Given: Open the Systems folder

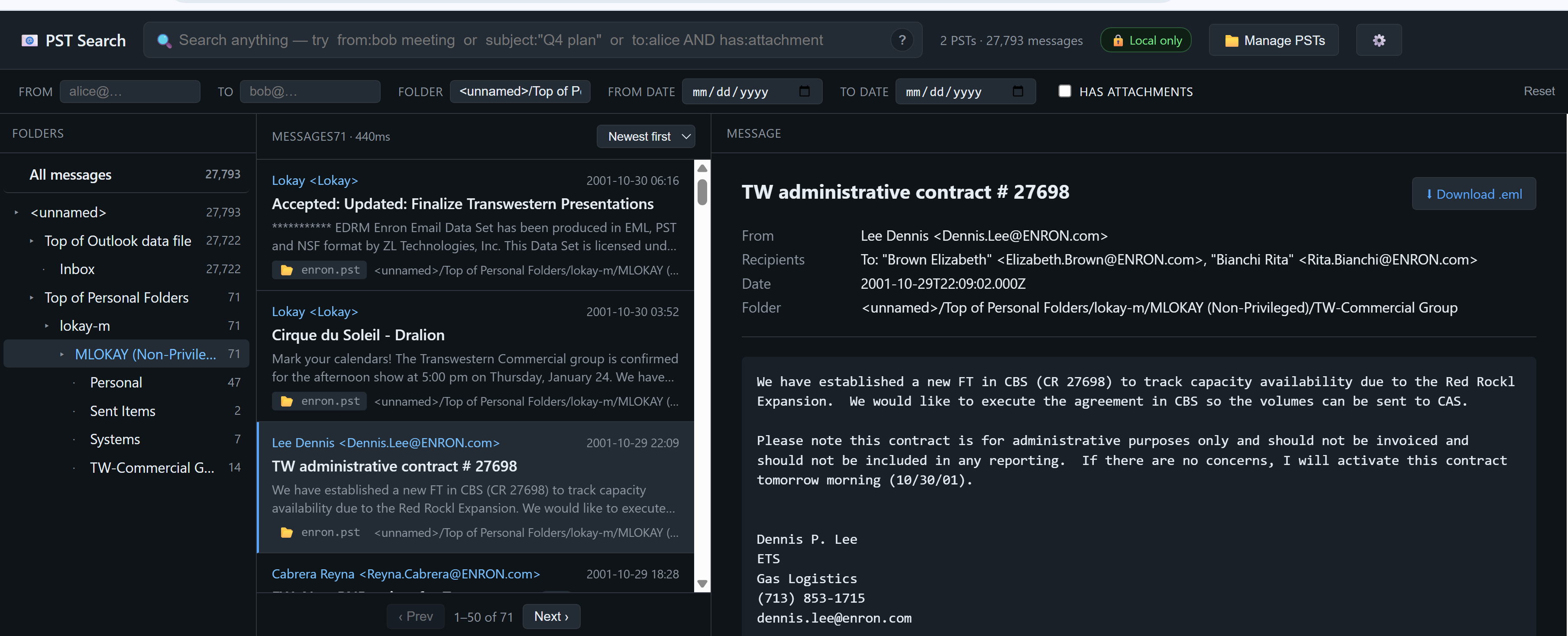Looking at the screenshot, I should 126,439.
